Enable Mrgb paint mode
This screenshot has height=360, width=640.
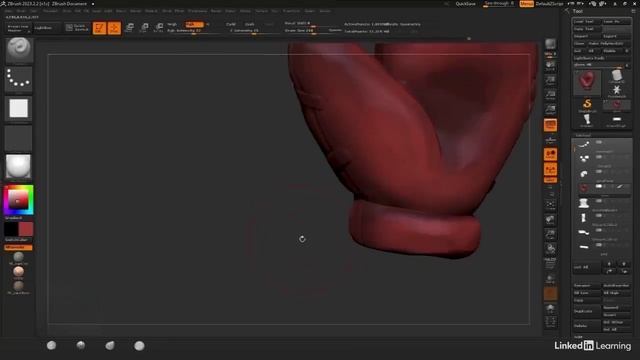(172, 24)
